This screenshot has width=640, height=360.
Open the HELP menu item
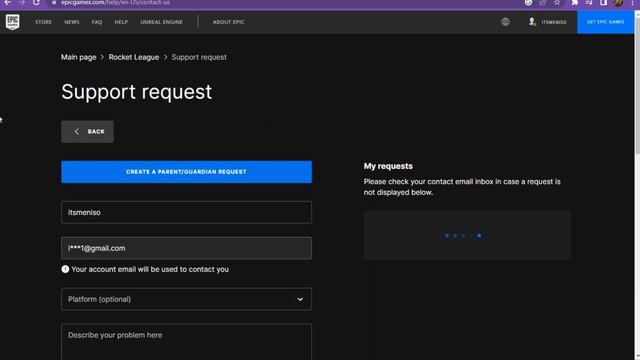pos(121,22)
